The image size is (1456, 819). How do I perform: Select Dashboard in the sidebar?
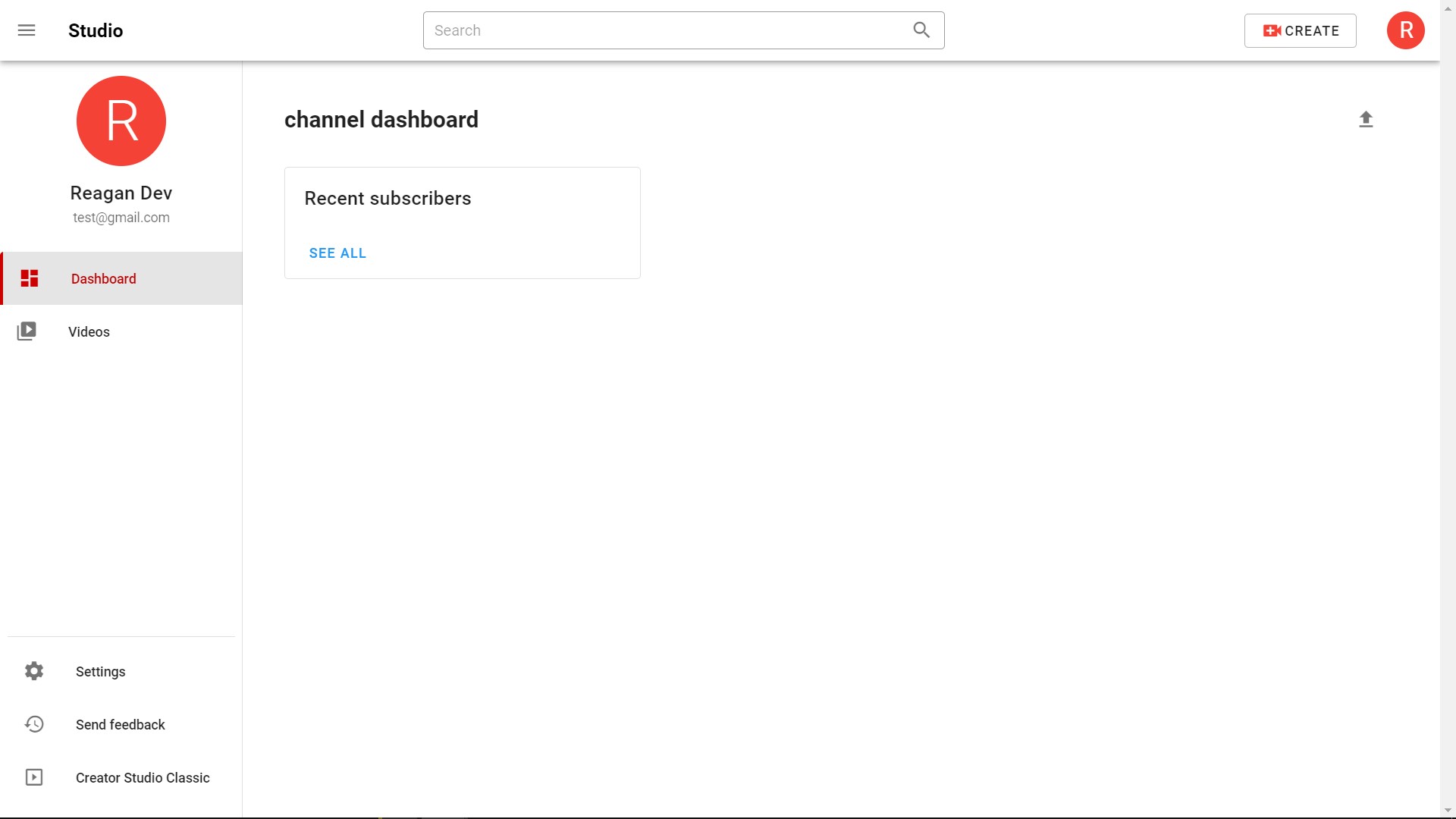104,279
